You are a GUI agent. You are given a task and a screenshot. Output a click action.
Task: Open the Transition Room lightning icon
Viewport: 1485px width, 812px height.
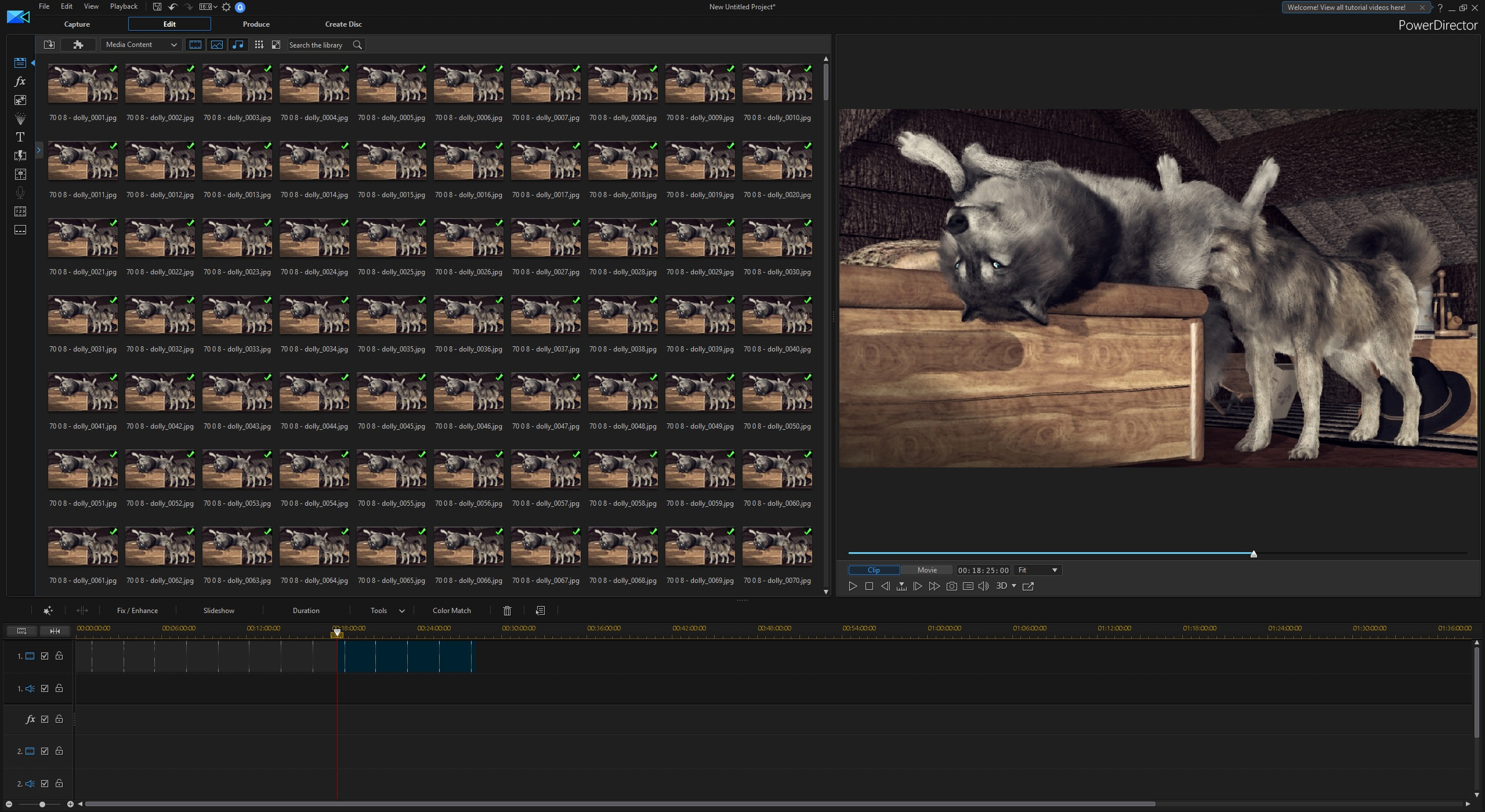[20, 155]
